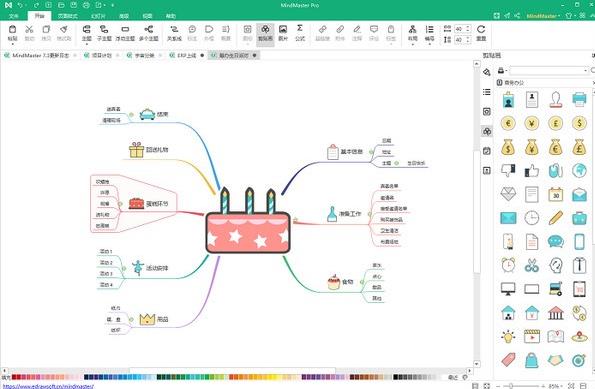
Task: Insert a relationship line from the toolbar
Action: point(174,33)
